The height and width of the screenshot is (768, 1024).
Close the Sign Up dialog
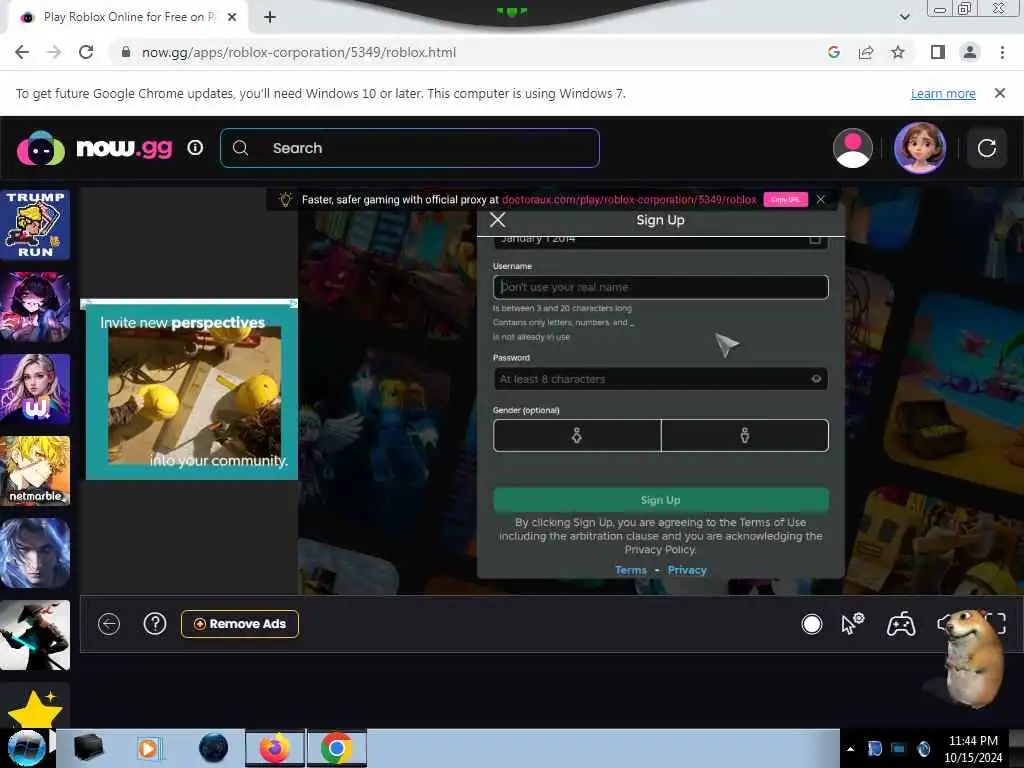point(498,220)
